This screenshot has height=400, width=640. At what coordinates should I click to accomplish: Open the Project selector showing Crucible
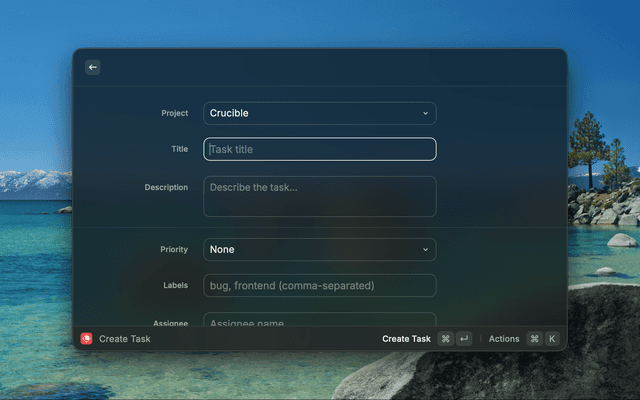pyautogui.click(x=310, y=114)
